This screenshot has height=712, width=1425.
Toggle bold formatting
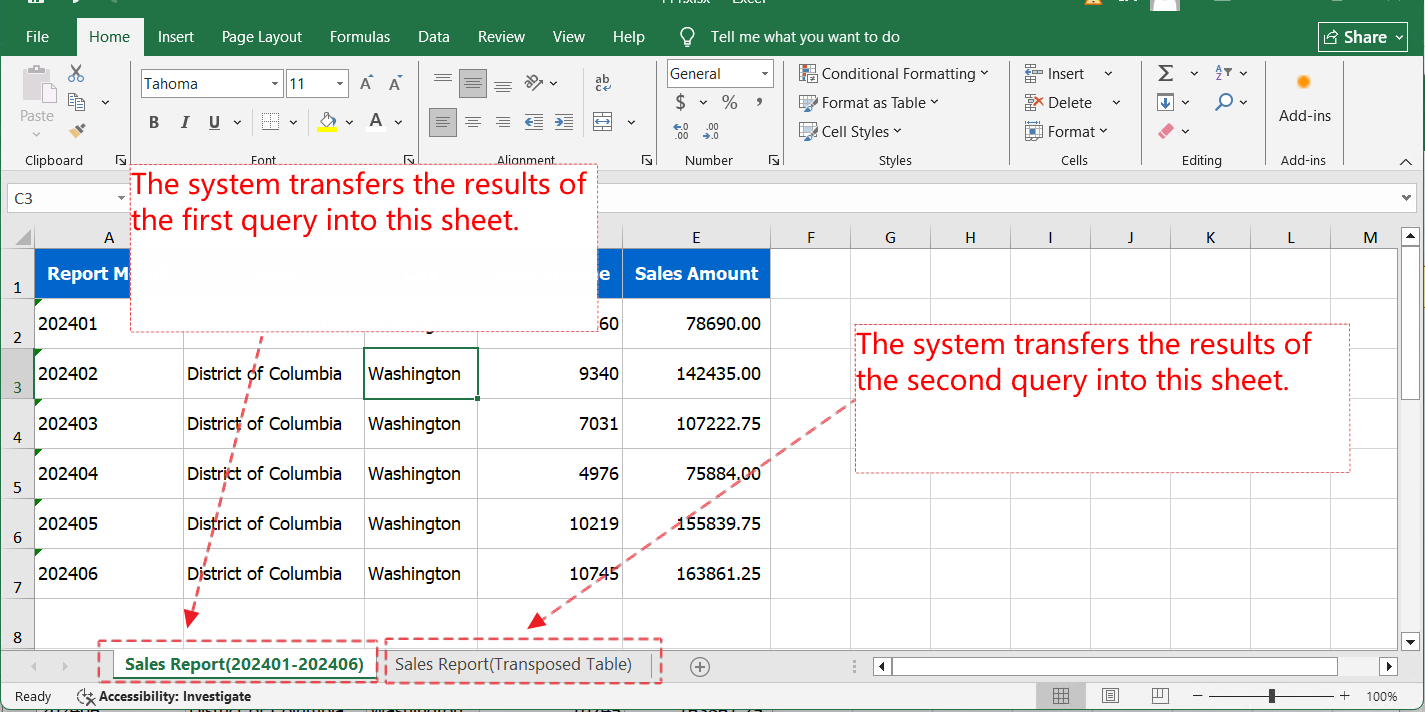pyautogui.click(x=154, y=121)
